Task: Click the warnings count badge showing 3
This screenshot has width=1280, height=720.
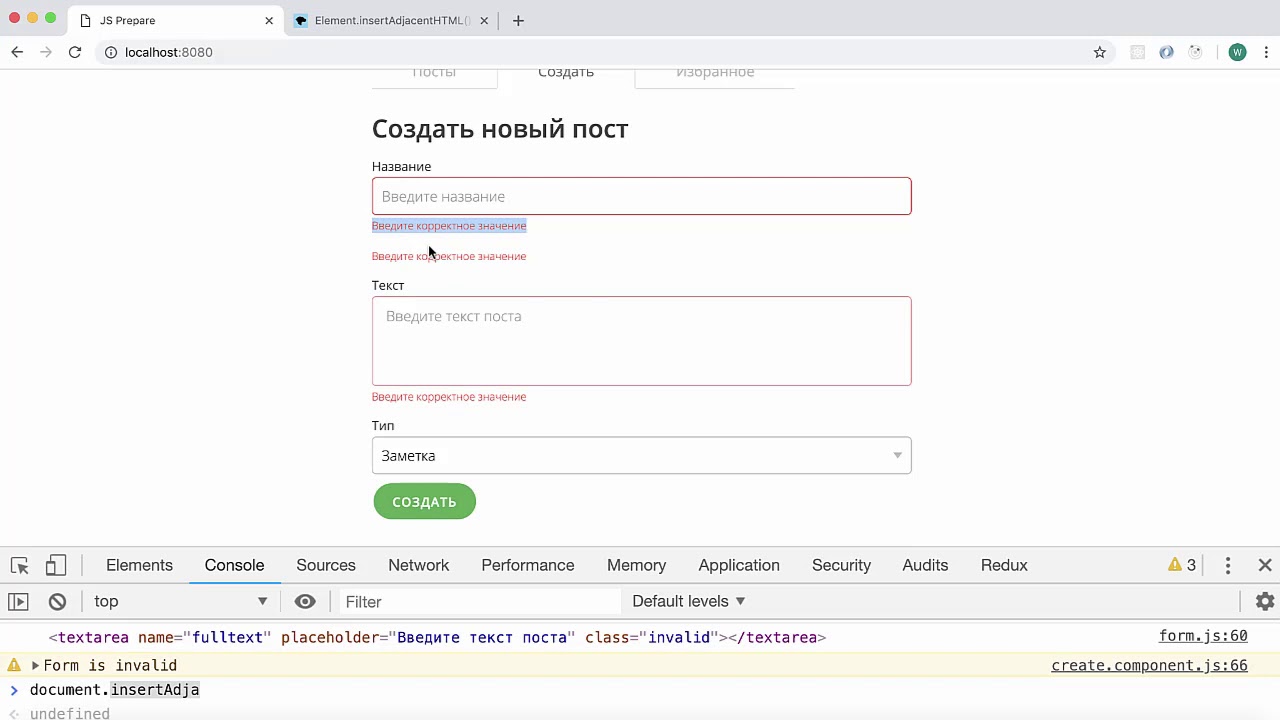Action: click(x=1182, y=565)
